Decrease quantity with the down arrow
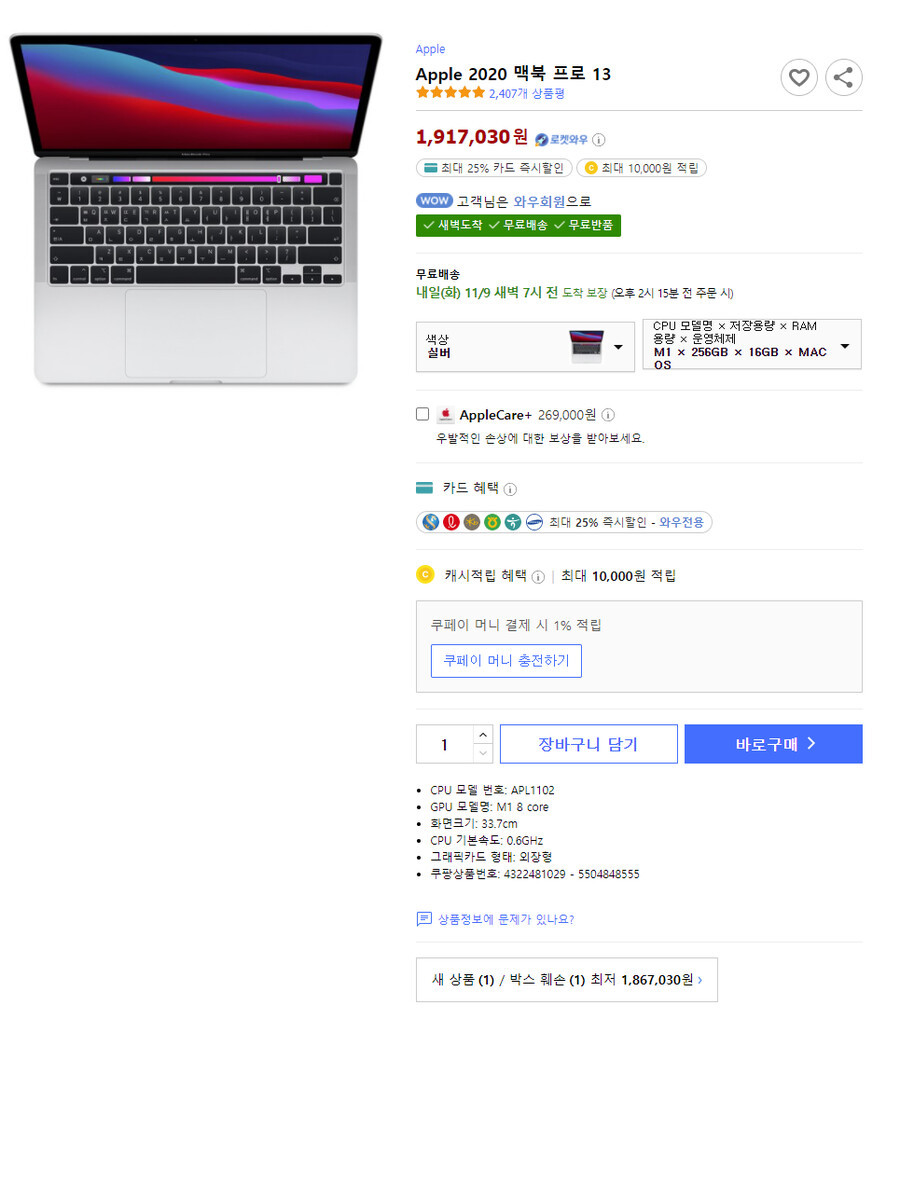This screenshot has height=1198, width=900. pos(483,753)
